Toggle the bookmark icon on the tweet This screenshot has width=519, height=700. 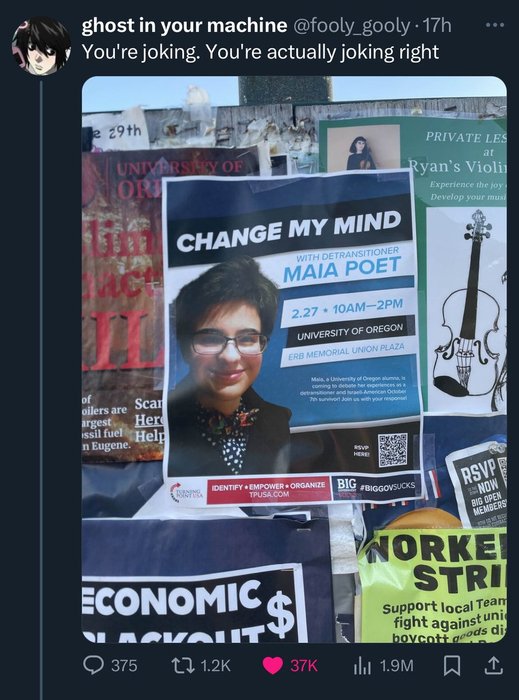452,666
